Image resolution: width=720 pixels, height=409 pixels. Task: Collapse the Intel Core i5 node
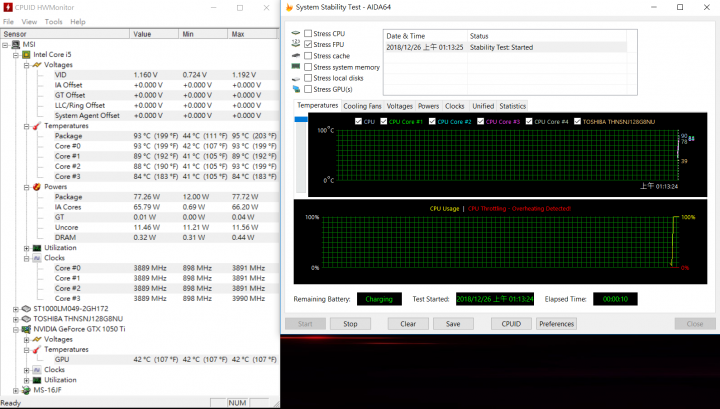[16, 55]
